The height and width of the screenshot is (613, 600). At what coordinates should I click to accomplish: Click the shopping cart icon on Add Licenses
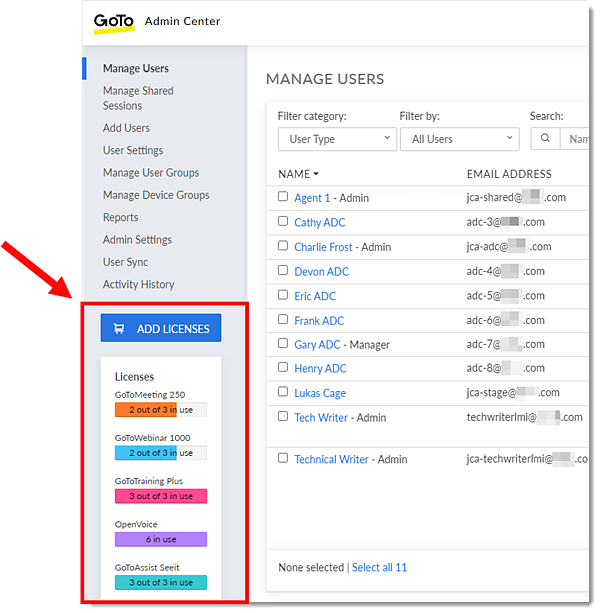120,328
